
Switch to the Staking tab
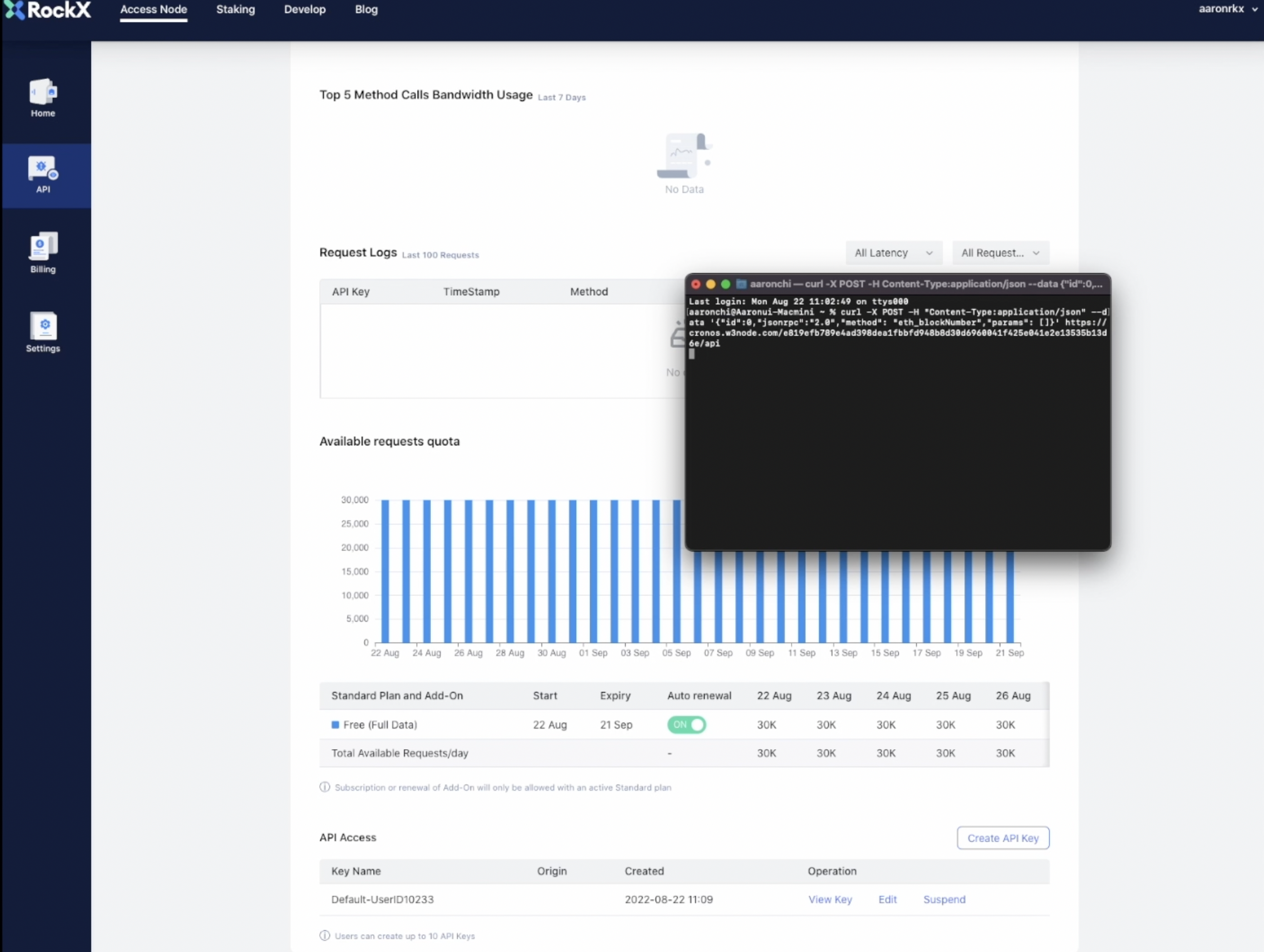[x=235, y=9]
